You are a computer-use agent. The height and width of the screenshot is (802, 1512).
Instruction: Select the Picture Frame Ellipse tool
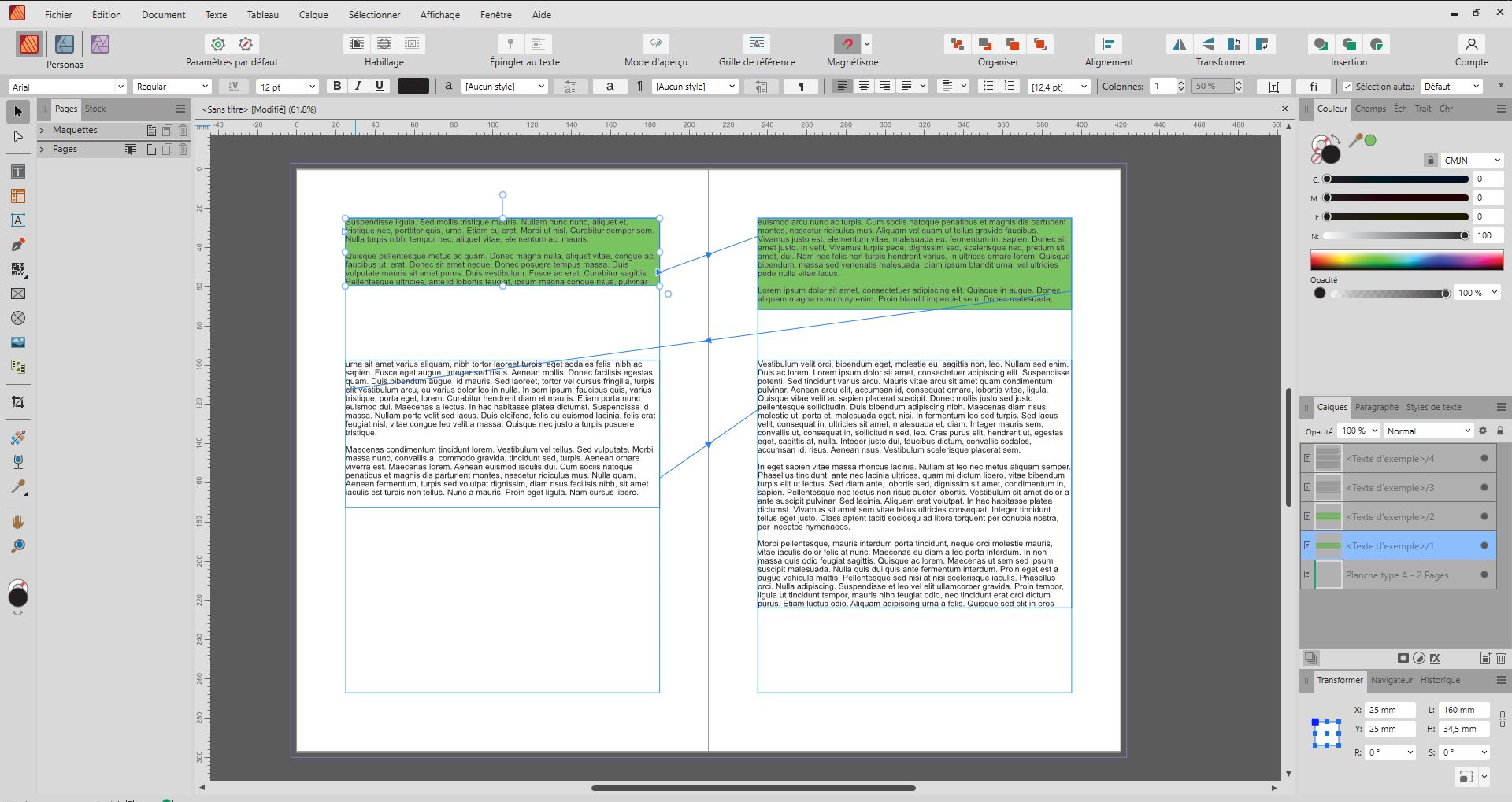pyautogui.click(x=18, y=318)
